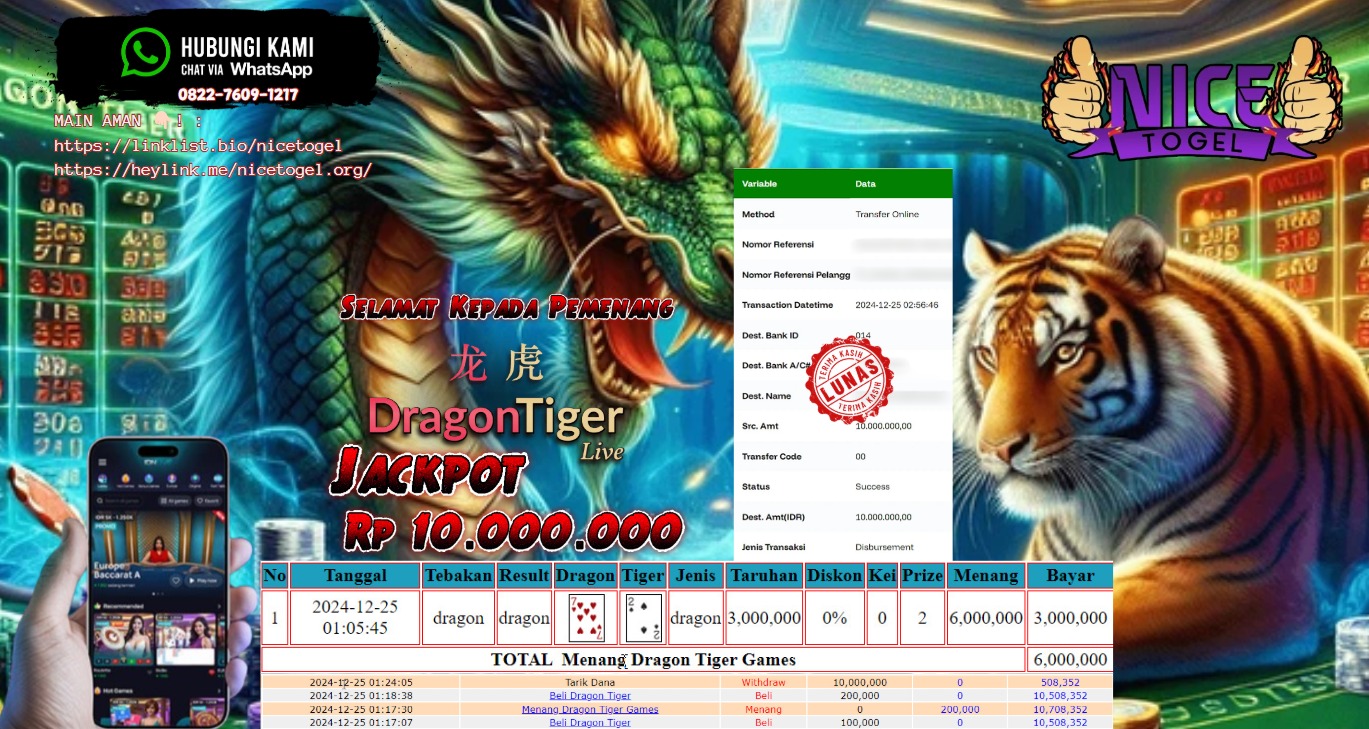Select the Bayar column header
Viewport: 1369px width, 729px height.
(x=1069, y=576)
